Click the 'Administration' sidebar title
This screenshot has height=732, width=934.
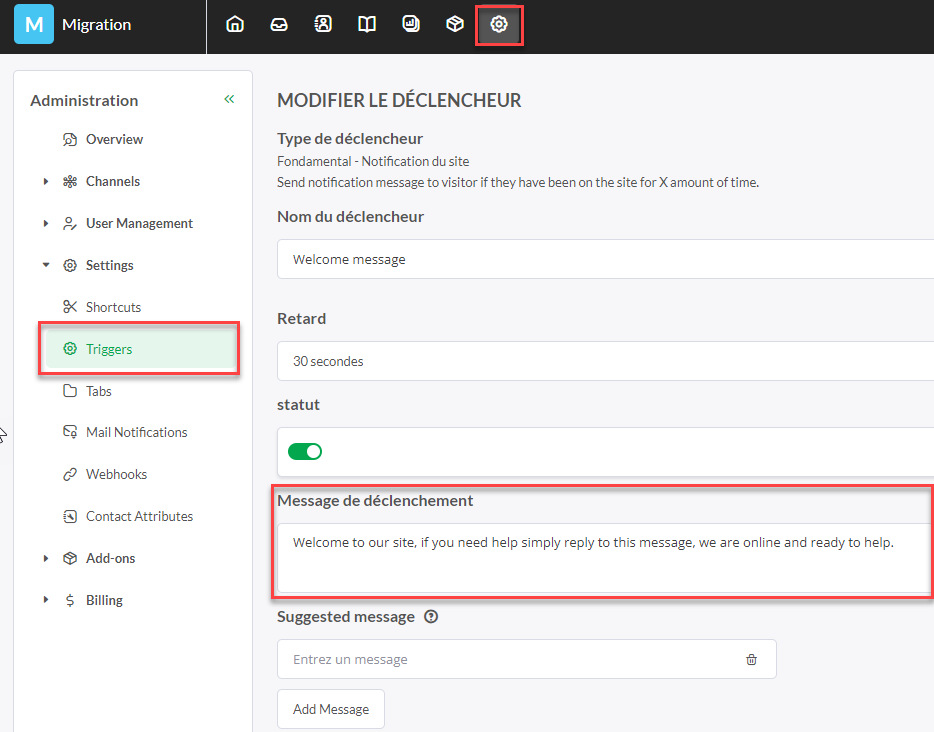coord(84,101)
